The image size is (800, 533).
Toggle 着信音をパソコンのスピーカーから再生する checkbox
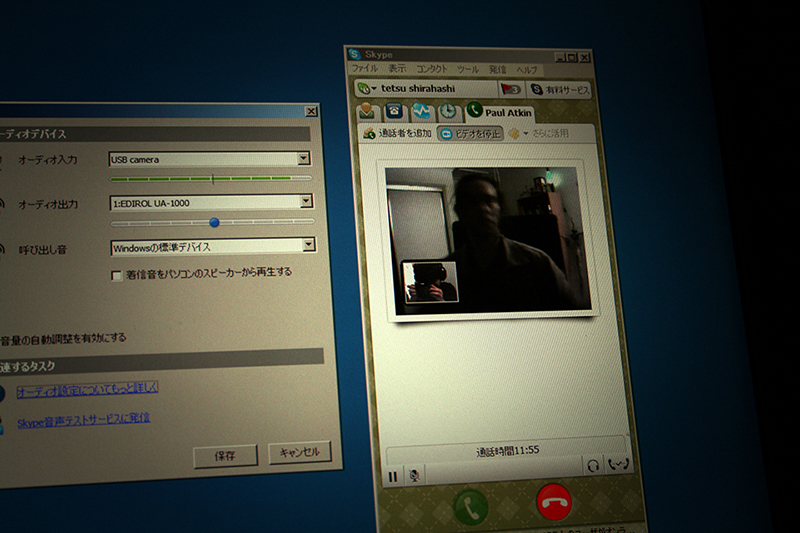pyautogui.click(x=116, y=276)
